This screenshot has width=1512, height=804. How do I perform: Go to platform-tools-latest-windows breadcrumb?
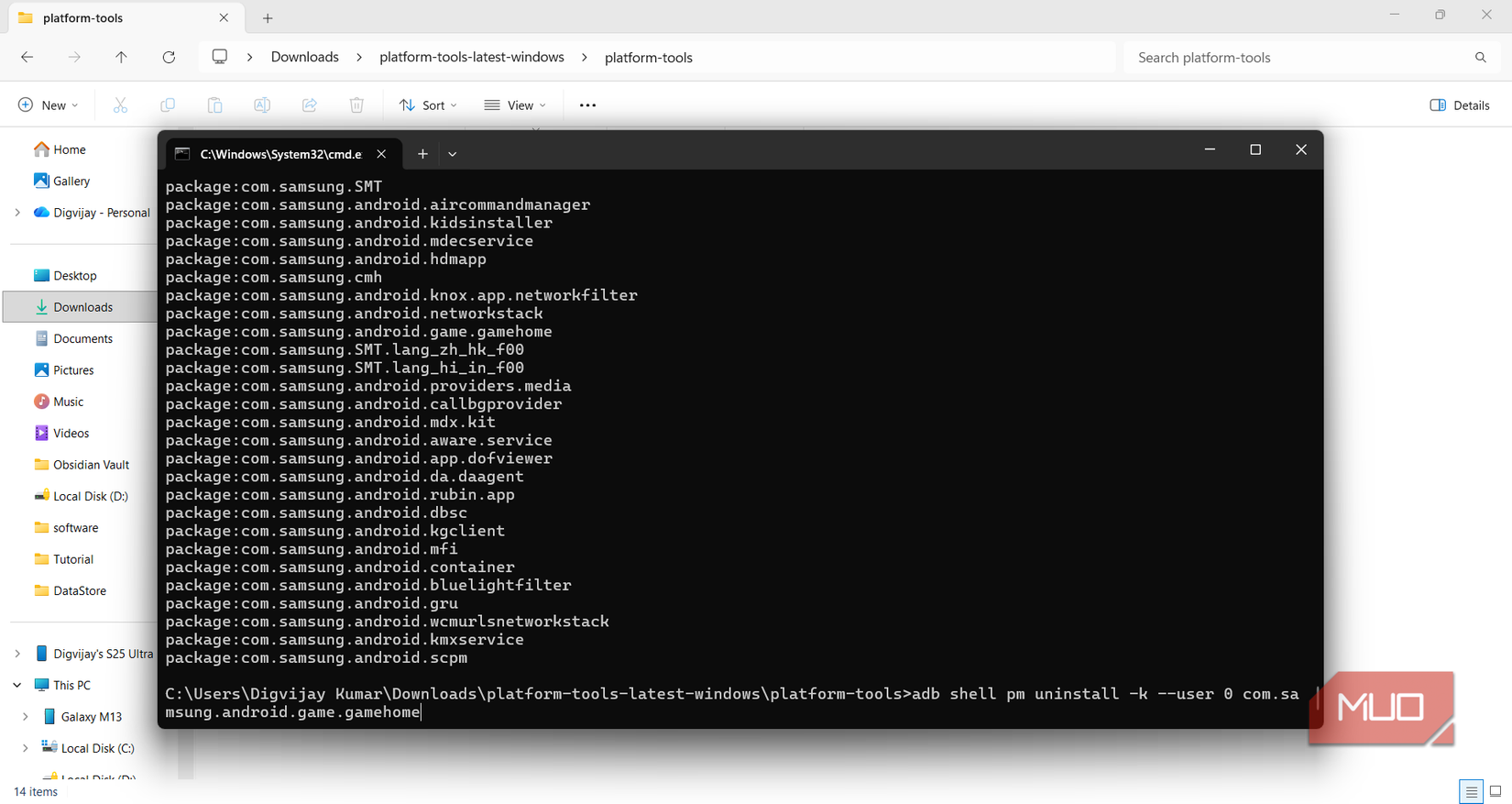[x=472, y=57]
